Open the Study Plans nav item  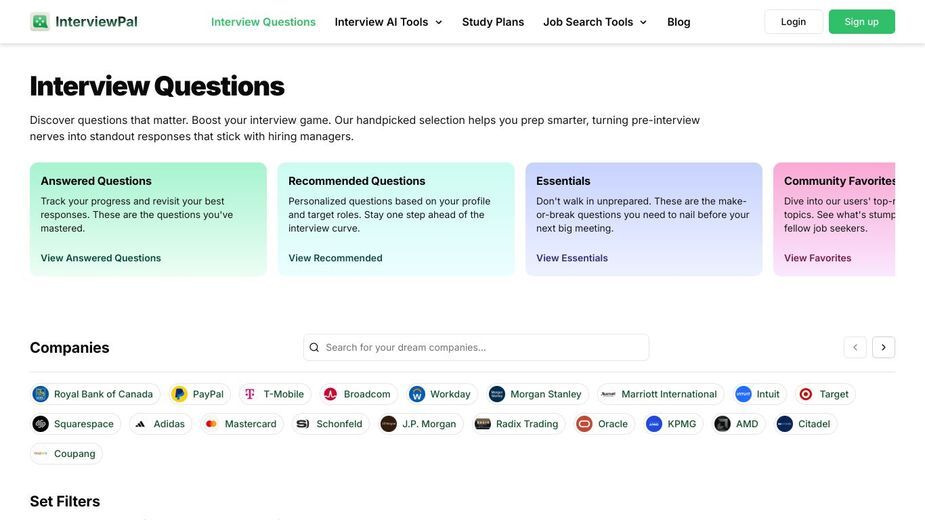coord(493,22)
